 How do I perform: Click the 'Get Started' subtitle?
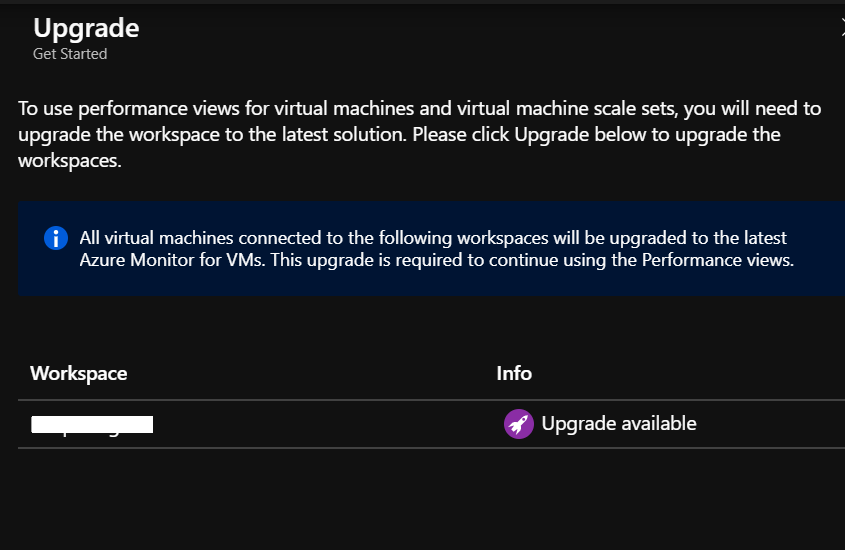(70, 54)
